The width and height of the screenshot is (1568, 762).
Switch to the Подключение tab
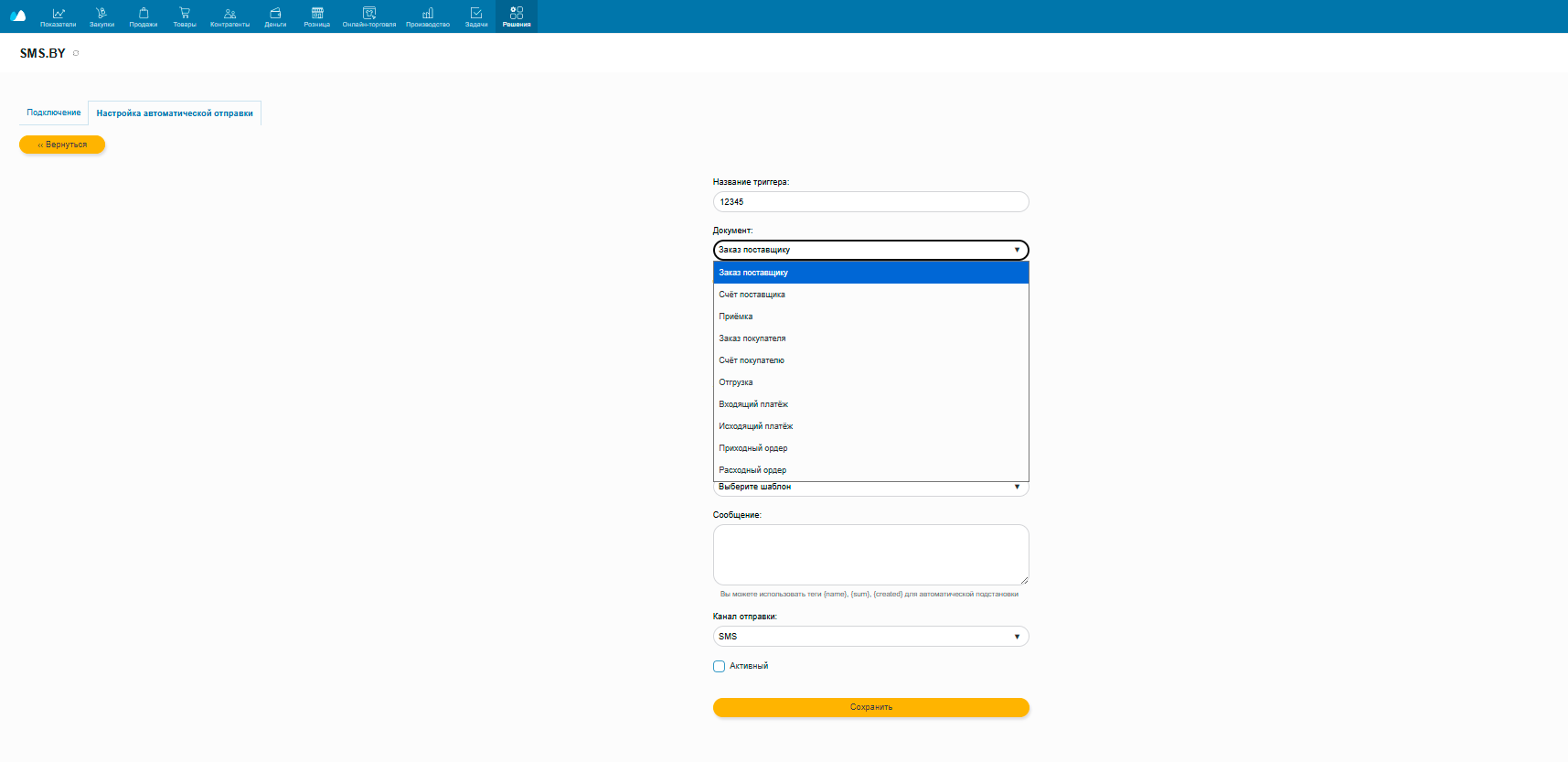click(x=54, y=113)
